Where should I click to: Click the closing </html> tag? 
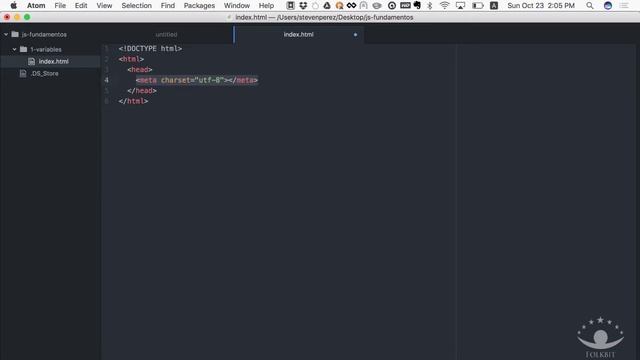tap(133, 101)
